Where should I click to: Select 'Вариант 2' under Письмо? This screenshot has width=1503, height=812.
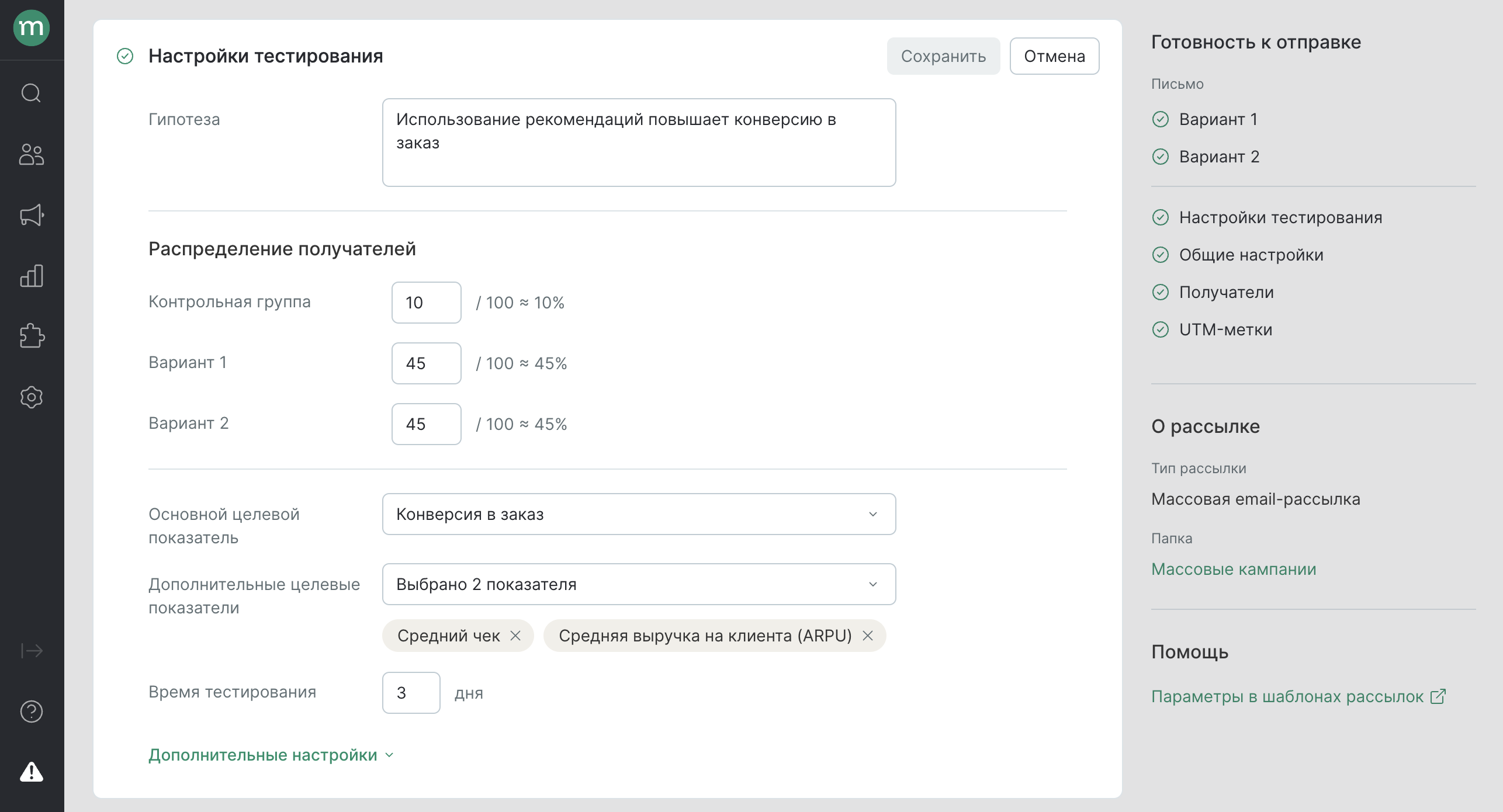[1219, 157]
